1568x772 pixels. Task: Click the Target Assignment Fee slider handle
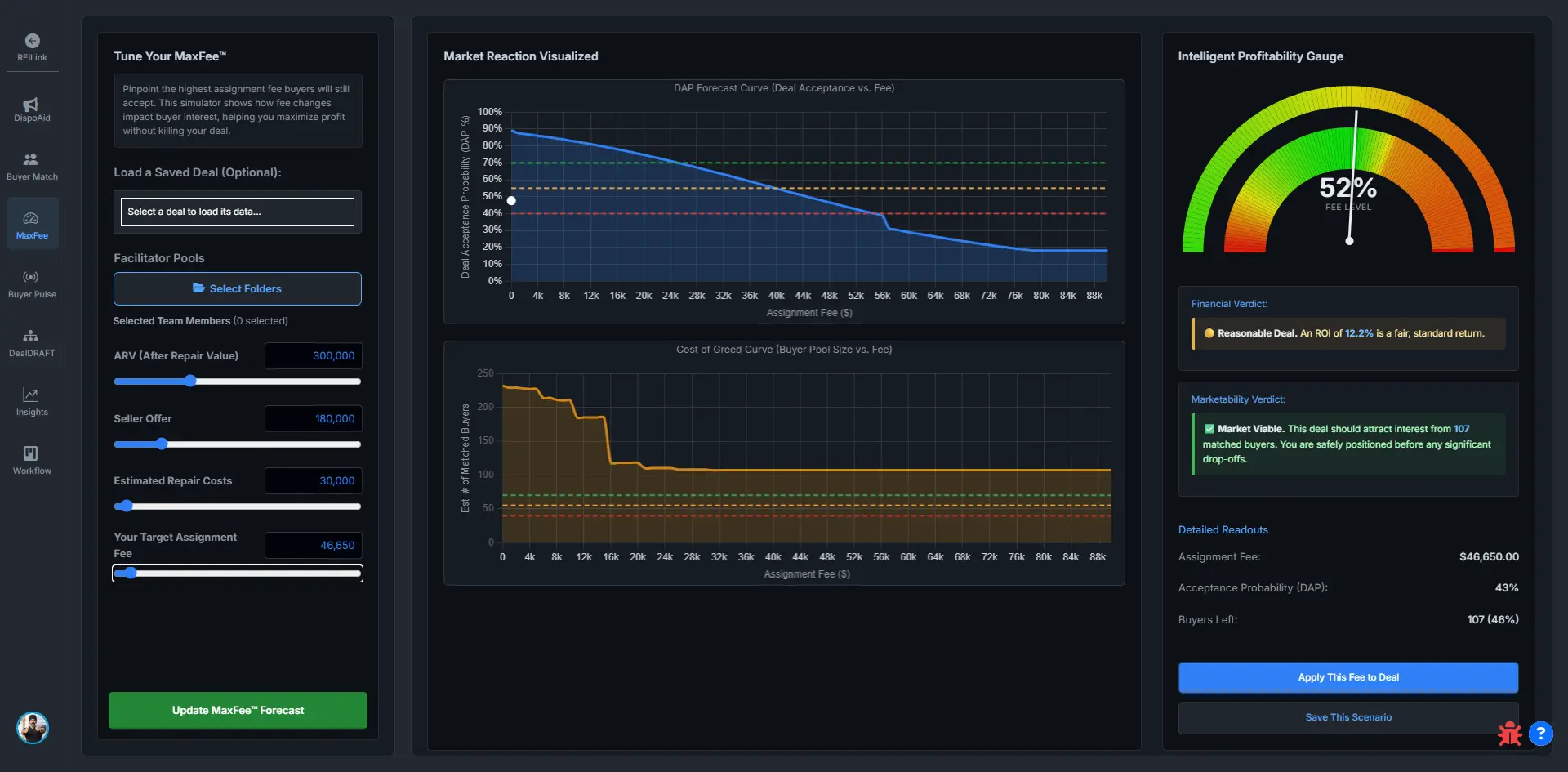[131, 573]
